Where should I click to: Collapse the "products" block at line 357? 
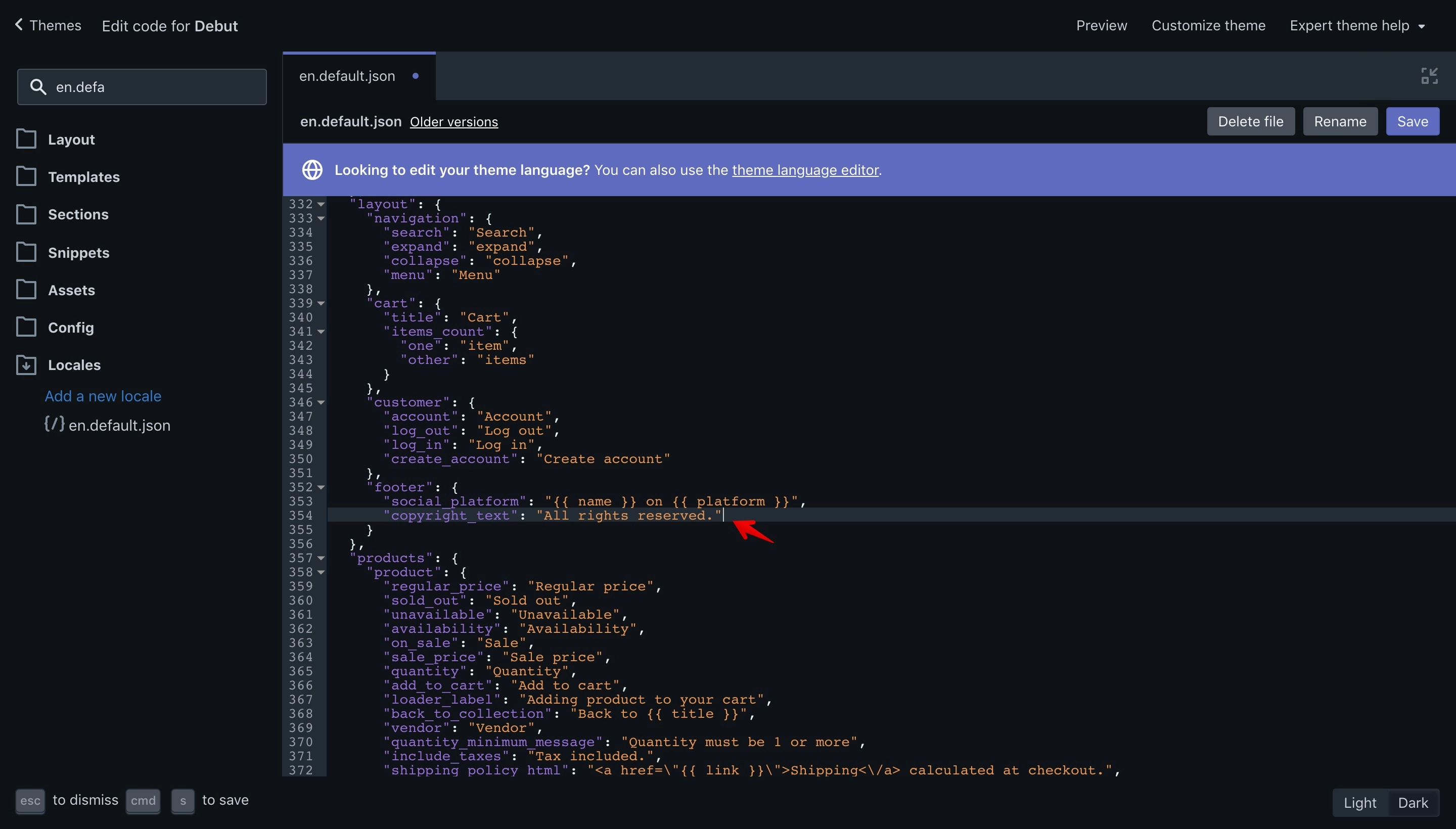pyautogui.click(x=321, y=559)
